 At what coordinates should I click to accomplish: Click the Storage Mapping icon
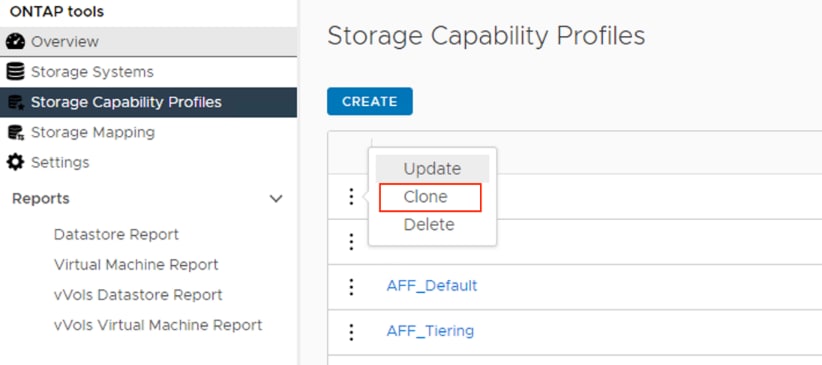tap(16, 132)
